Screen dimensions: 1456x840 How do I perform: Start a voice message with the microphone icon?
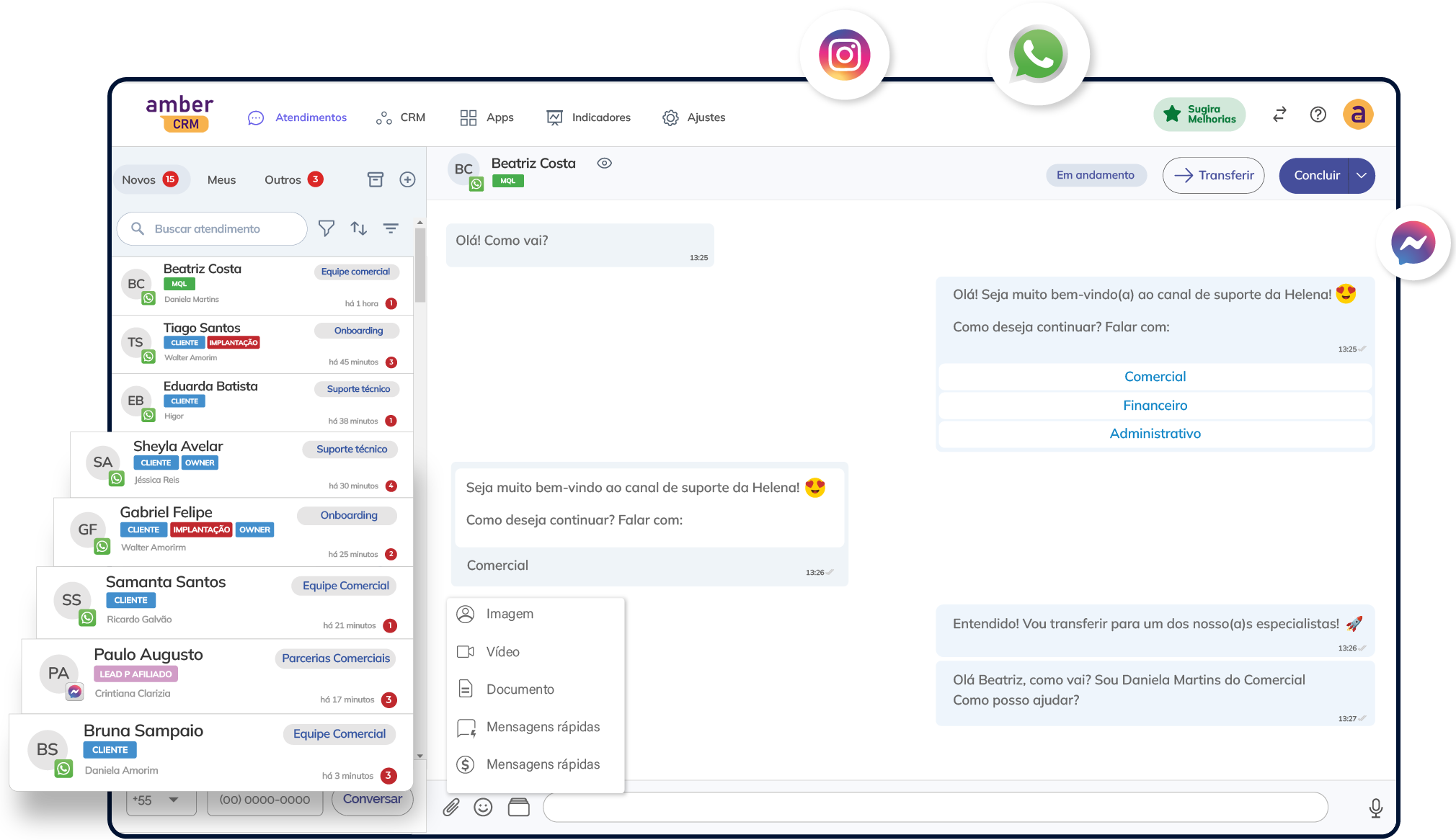(x=1375, y=808)
